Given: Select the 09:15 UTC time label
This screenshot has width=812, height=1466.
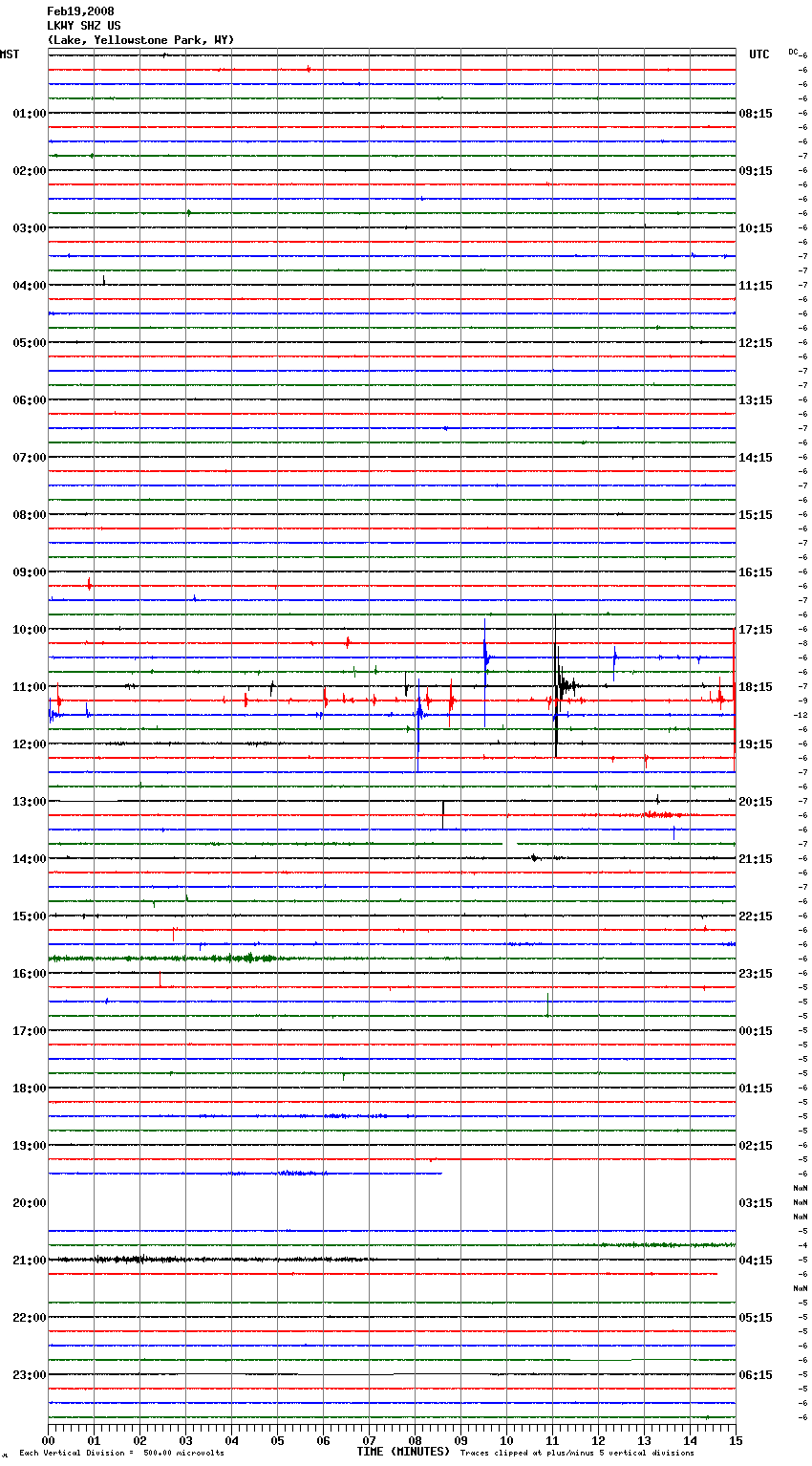Looking at the screenshot, I should click(x=756, y=171).
